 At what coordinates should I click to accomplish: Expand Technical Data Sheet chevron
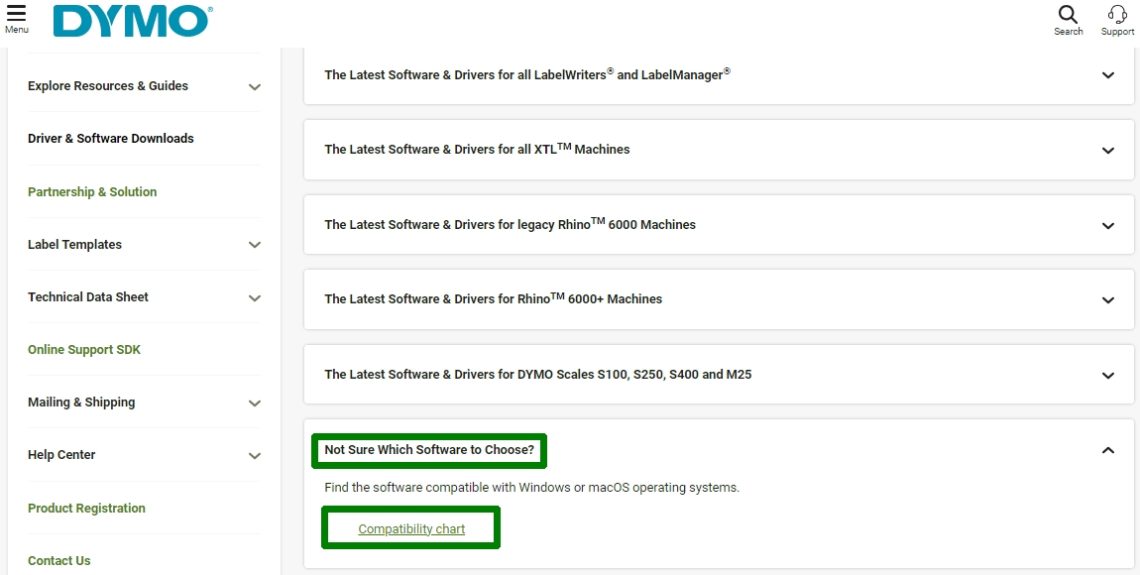click(x=254, y=298)
